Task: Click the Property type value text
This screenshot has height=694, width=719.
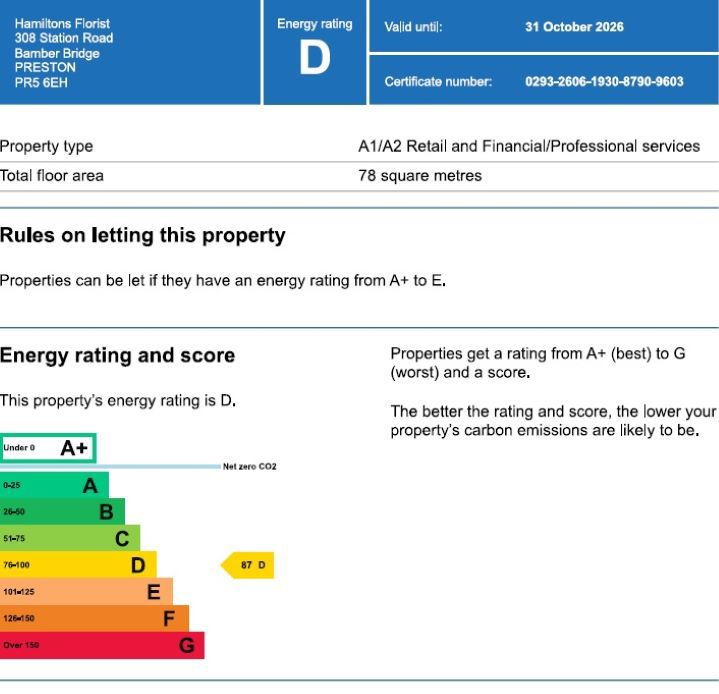Action: 529,146
